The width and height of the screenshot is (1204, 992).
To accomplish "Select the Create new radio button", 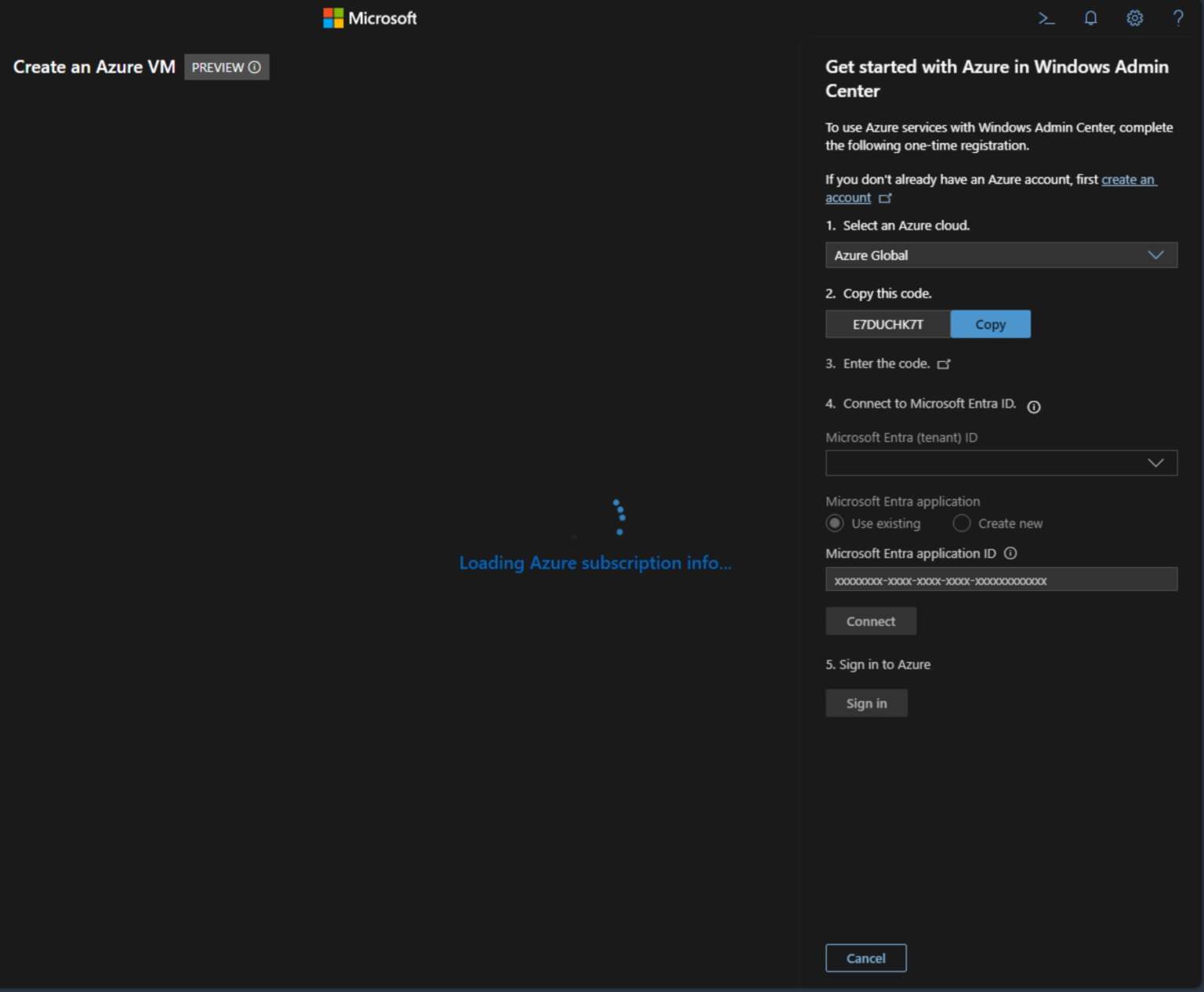I will (961, 523).
